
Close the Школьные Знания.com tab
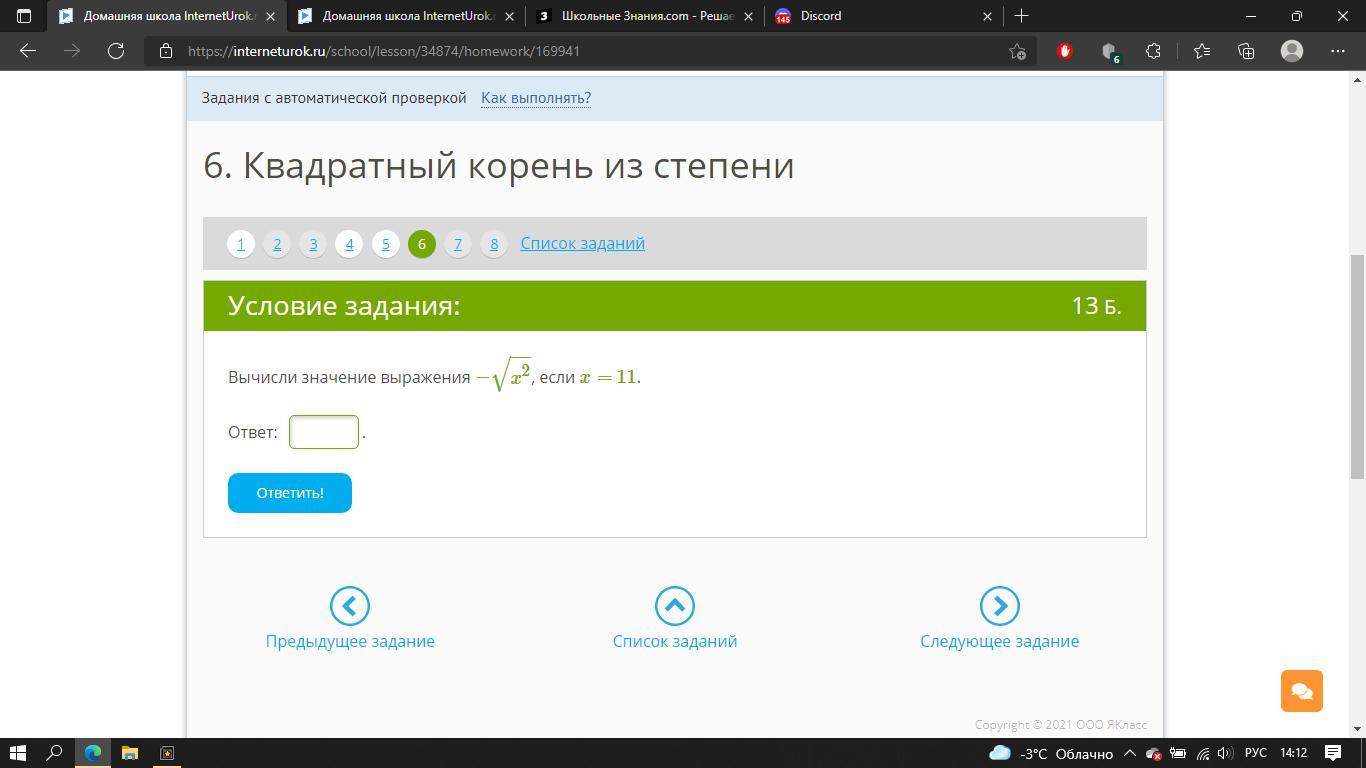(x=748, y=16)
